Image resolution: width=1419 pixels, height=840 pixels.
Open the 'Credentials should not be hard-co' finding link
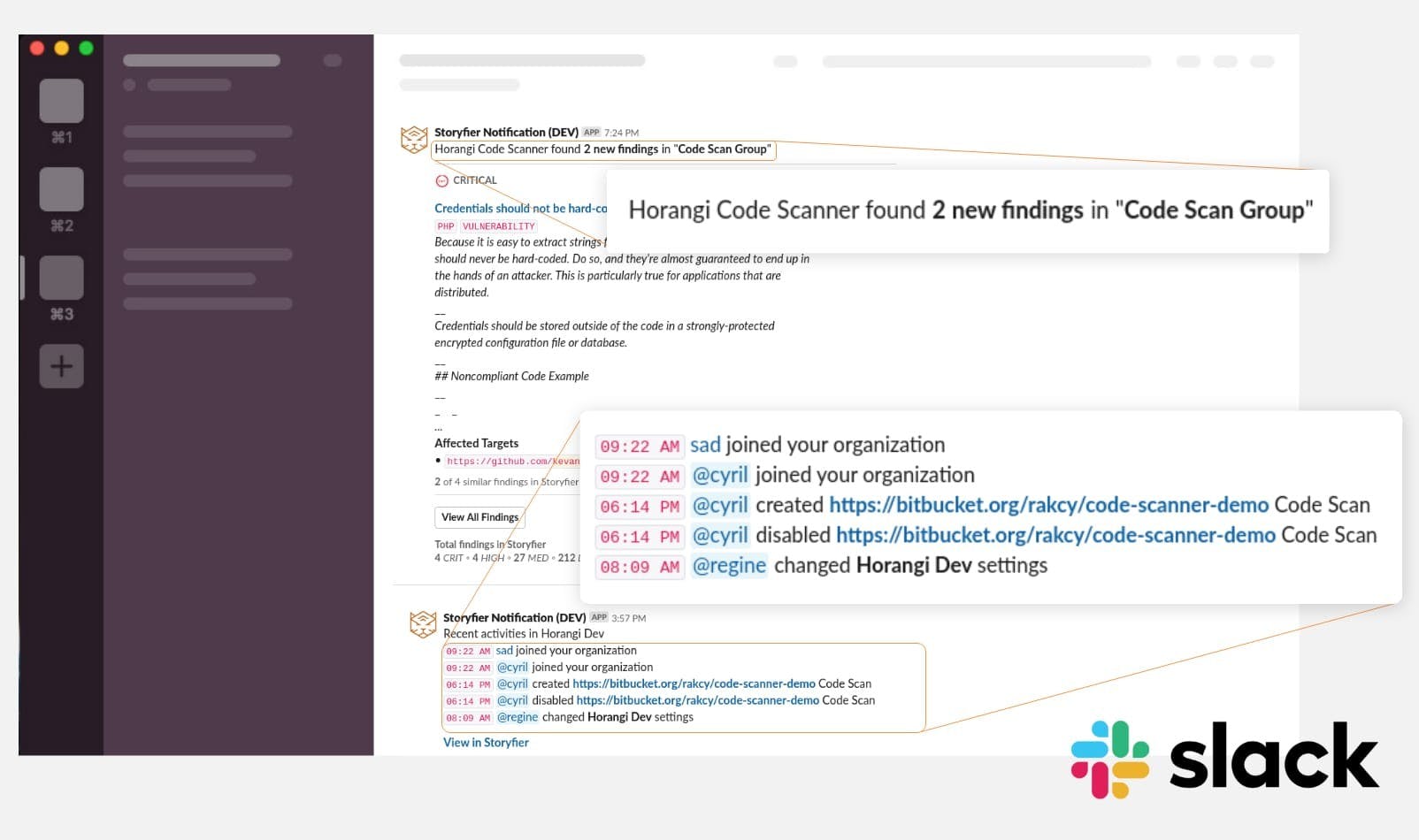[x=520, y=209]
